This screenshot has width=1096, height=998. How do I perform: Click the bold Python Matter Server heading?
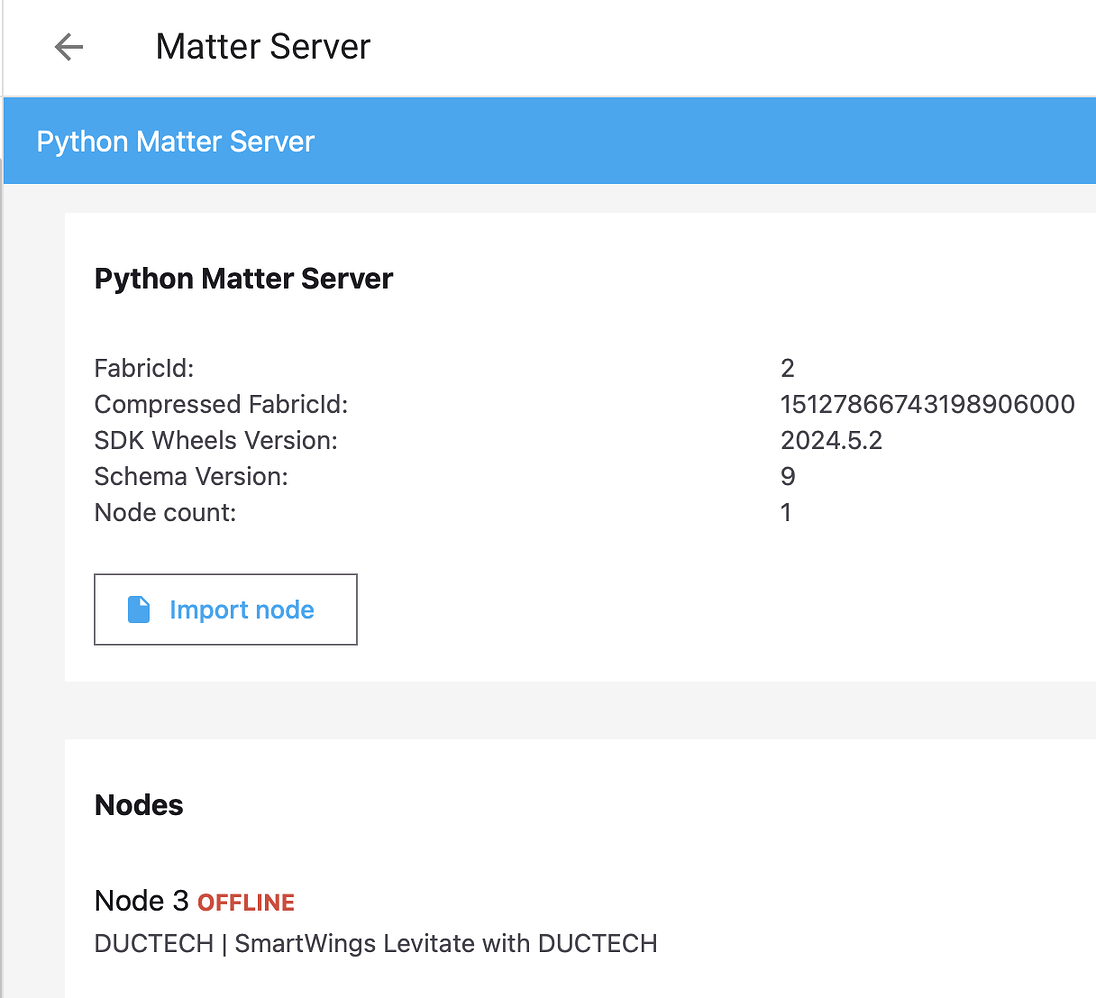click(243, 279)
